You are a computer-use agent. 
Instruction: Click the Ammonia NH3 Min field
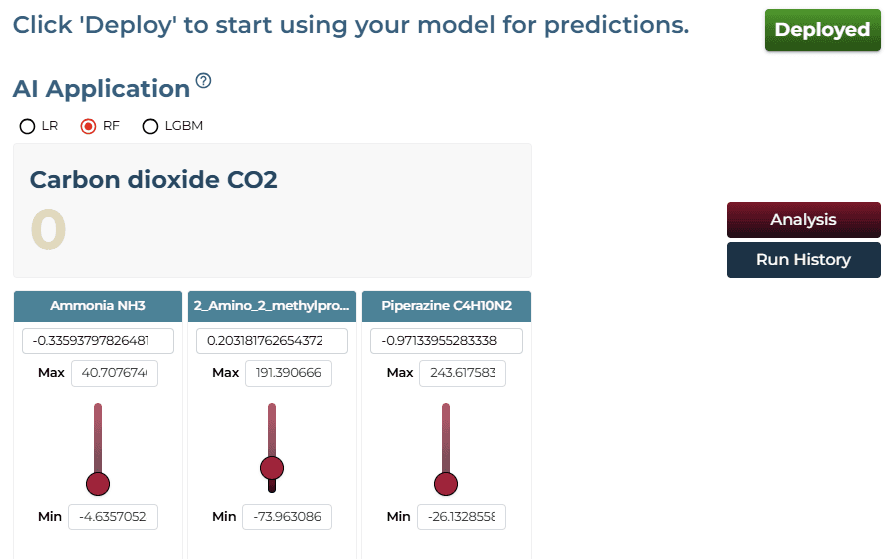pyautogui.click(x=113, y=517)
